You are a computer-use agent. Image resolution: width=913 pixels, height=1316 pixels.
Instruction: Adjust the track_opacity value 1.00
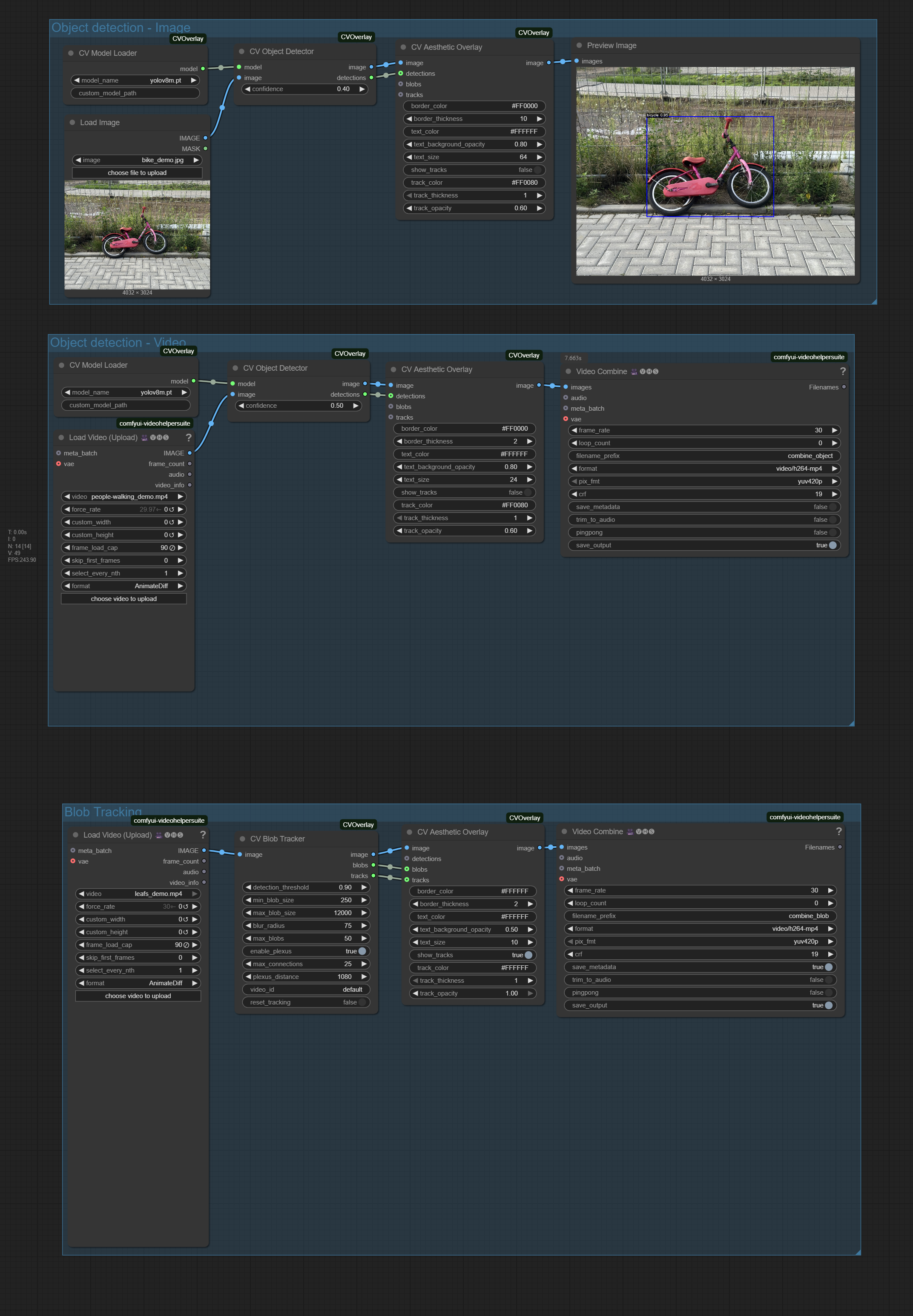click(x=473, y=993)
